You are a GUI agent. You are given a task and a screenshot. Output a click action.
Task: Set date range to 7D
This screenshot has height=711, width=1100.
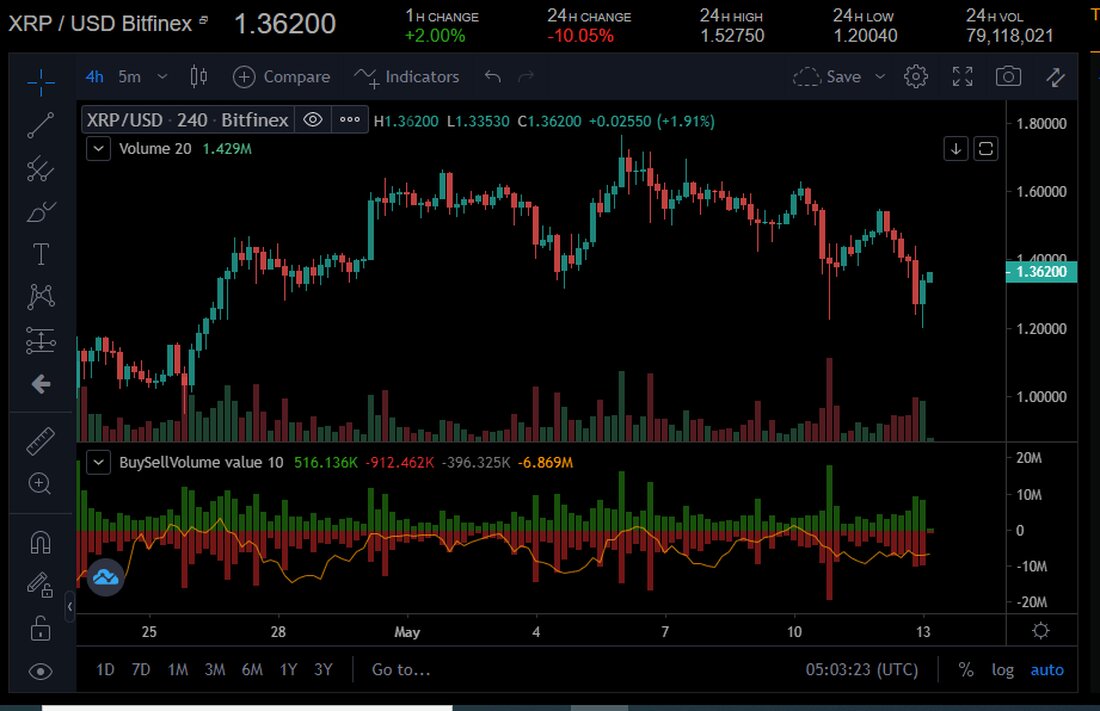141,670
